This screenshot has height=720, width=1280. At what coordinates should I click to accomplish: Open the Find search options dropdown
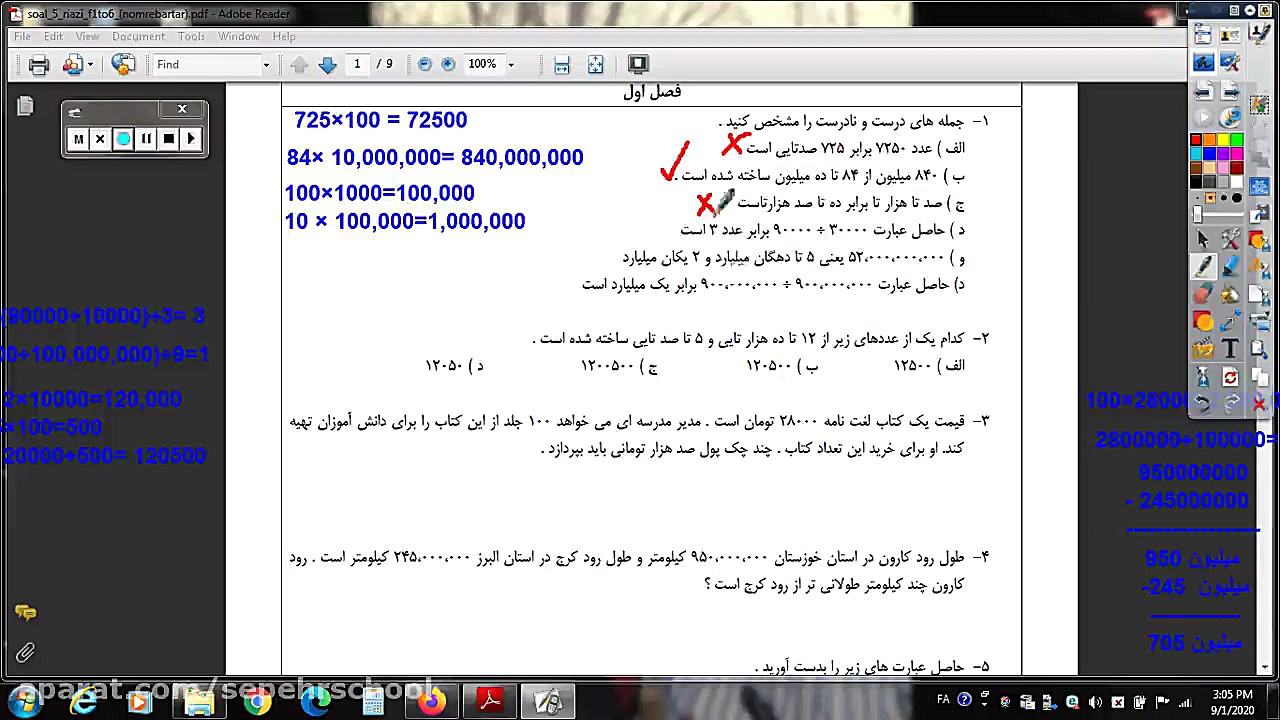coord(266,64)
